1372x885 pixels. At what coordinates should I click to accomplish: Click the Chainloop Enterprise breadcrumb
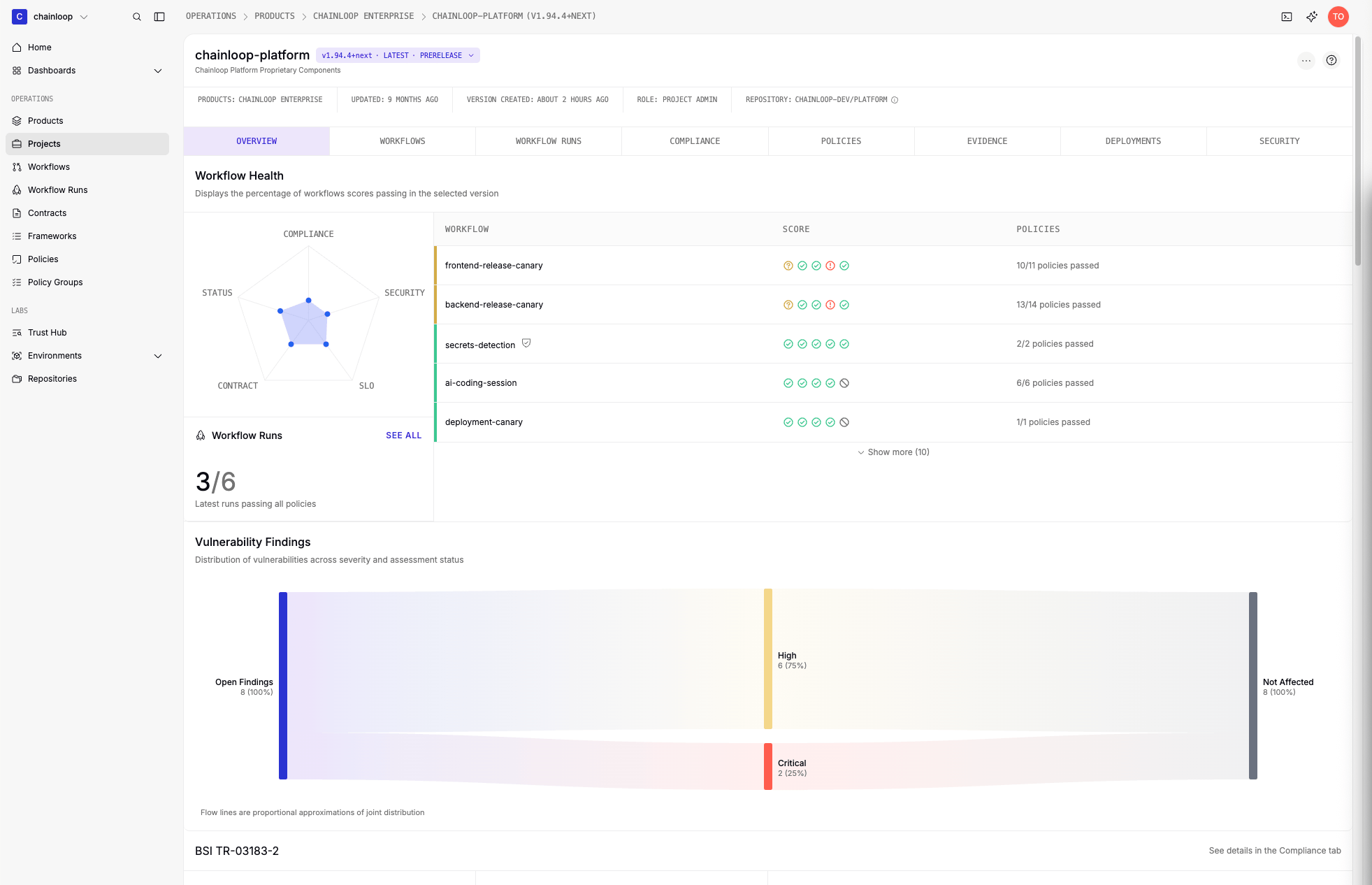(363, 16)
